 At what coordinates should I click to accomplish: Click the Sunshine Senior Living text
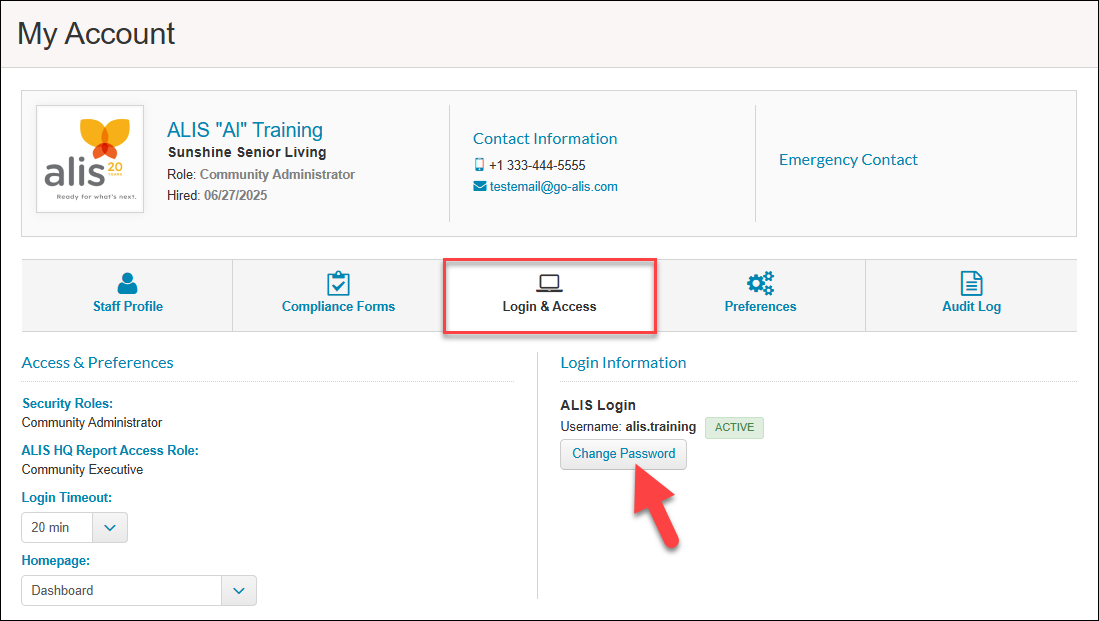point(247,152)
